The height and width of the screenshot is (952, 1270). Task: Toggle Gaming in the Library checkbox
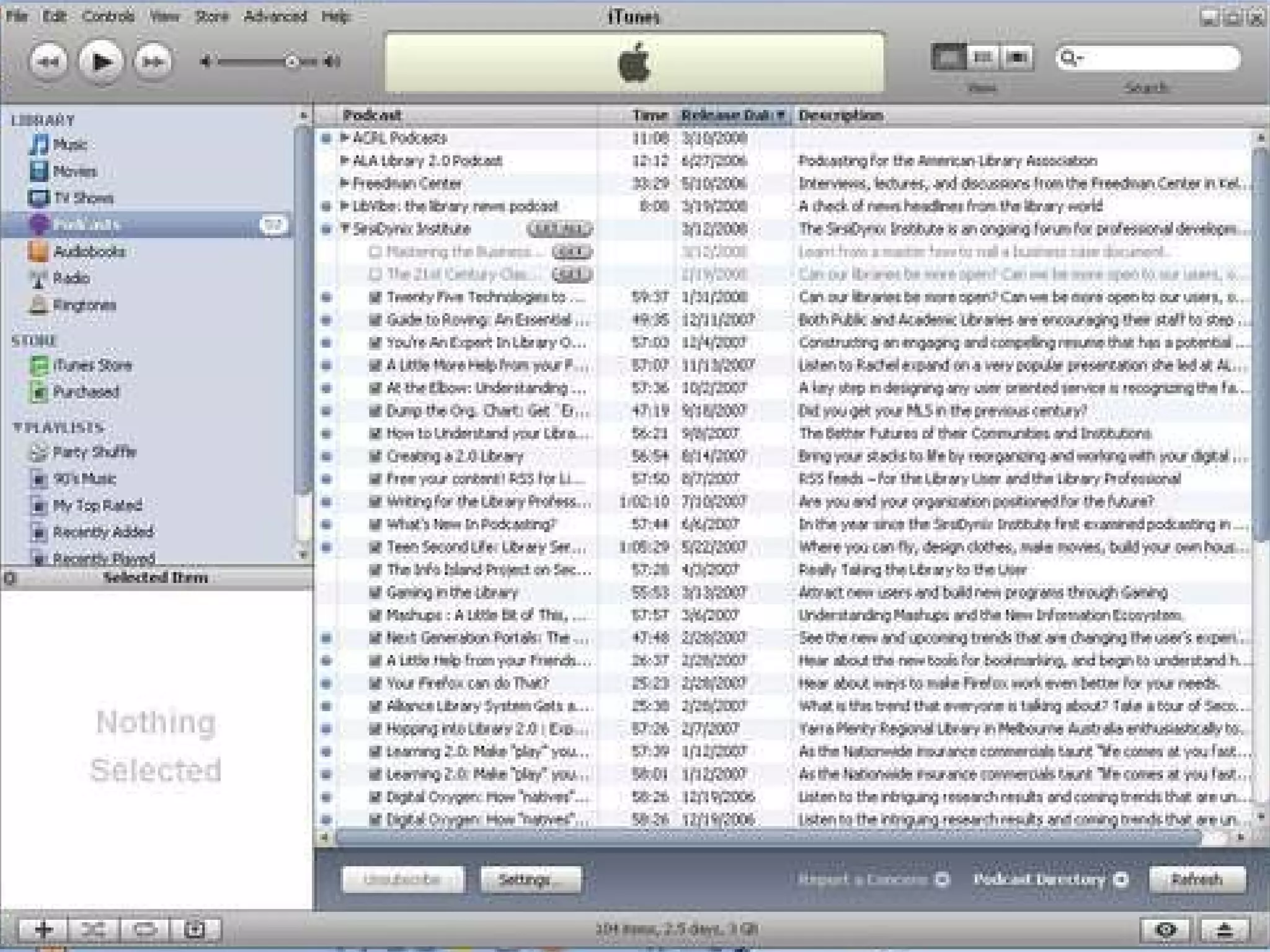pos(375,593)
